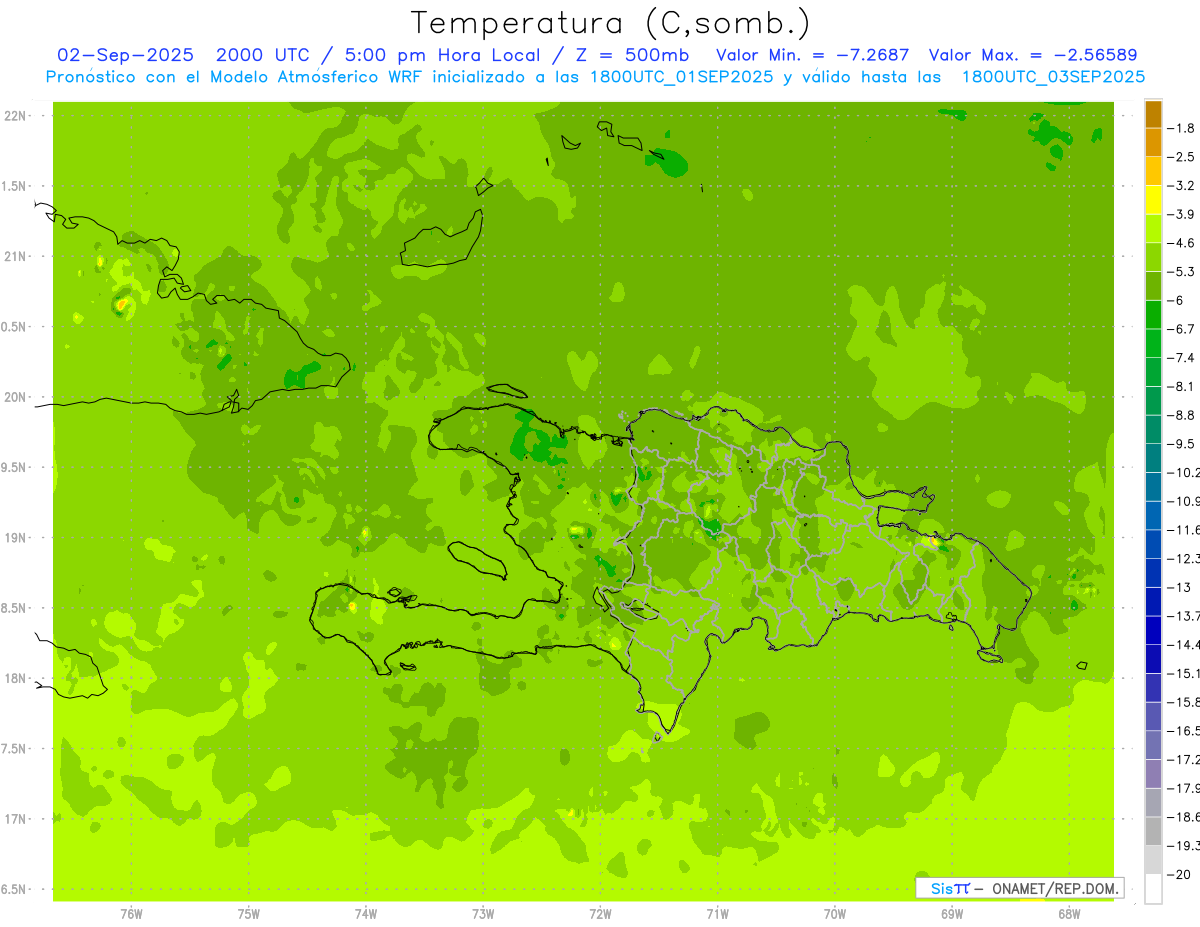Viewport: 1200px width, 927px height.
Task: Click the "Temperatura (C,somb.)" chart title
Action: 610,22
